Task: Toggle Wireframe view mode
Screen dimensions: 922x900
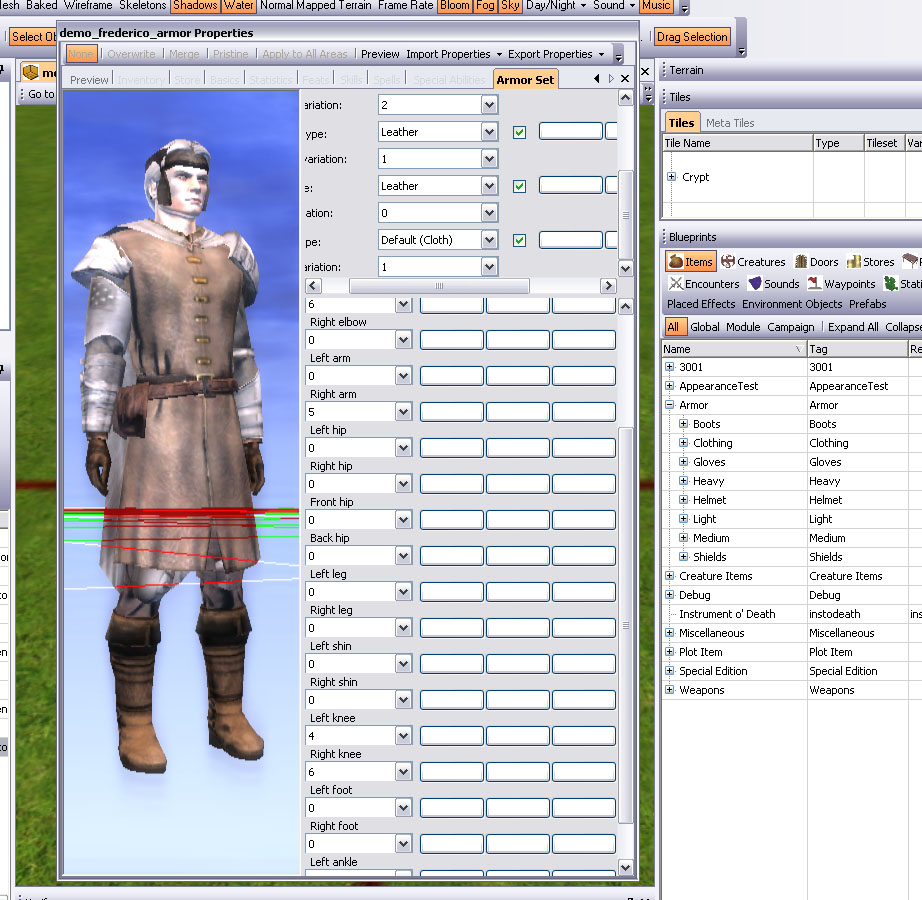Action: pos(88,6)
